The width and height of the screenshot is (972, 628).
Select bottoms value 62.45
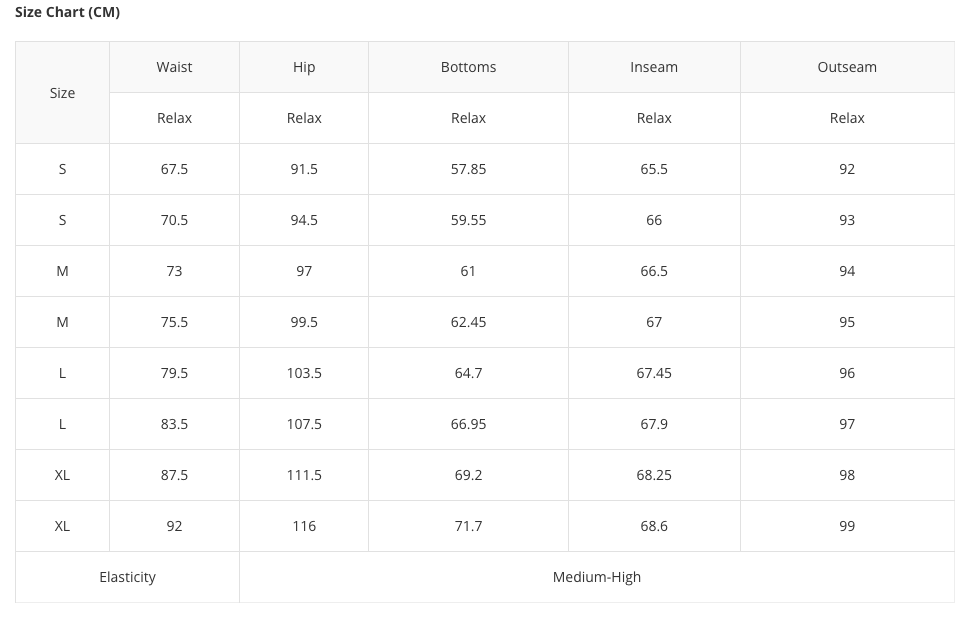click(x=468, y=322)
